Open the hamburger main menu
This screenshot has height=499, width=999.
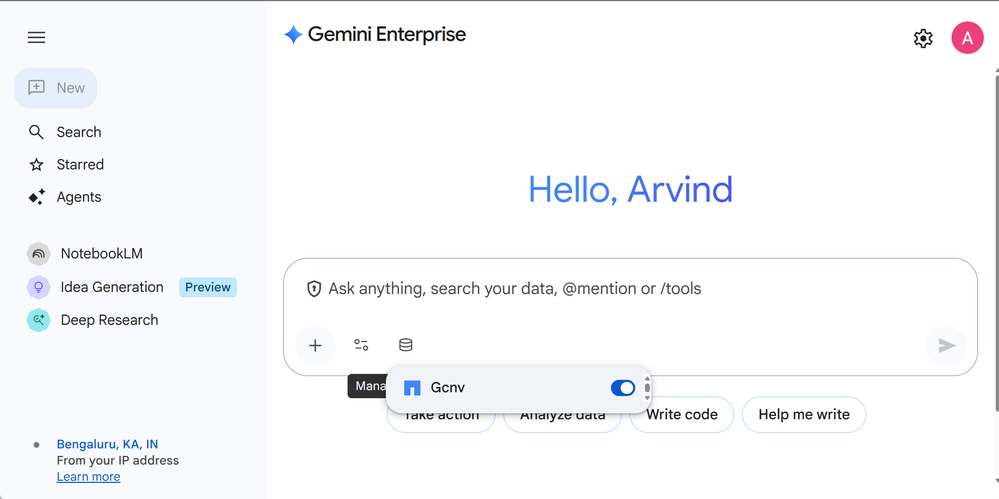tap(36, 38)
